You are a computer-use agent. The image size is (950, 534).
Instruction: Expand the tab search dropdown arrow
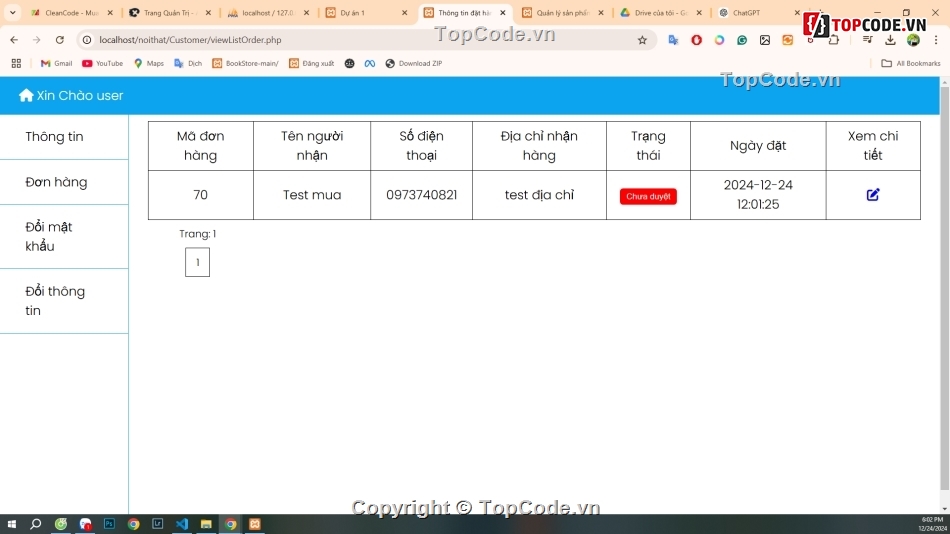point(12,13)
